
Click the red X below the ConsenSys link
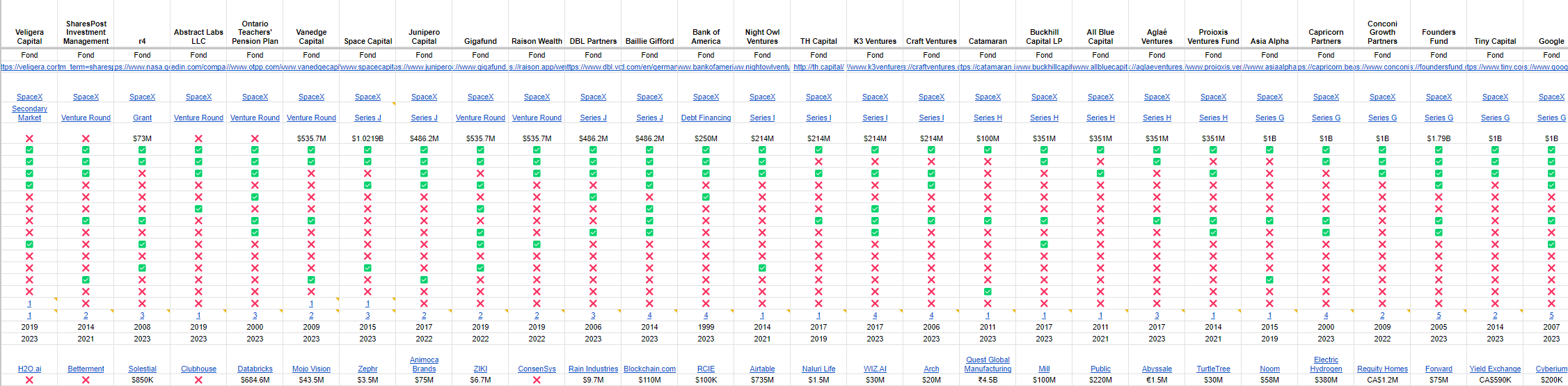pyautogui.click(x=537, y=380)
